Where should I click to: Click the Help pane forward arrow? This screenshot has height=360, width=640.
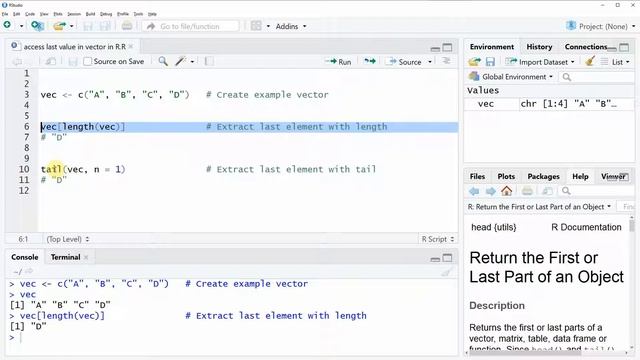click(x=490, y=191)
